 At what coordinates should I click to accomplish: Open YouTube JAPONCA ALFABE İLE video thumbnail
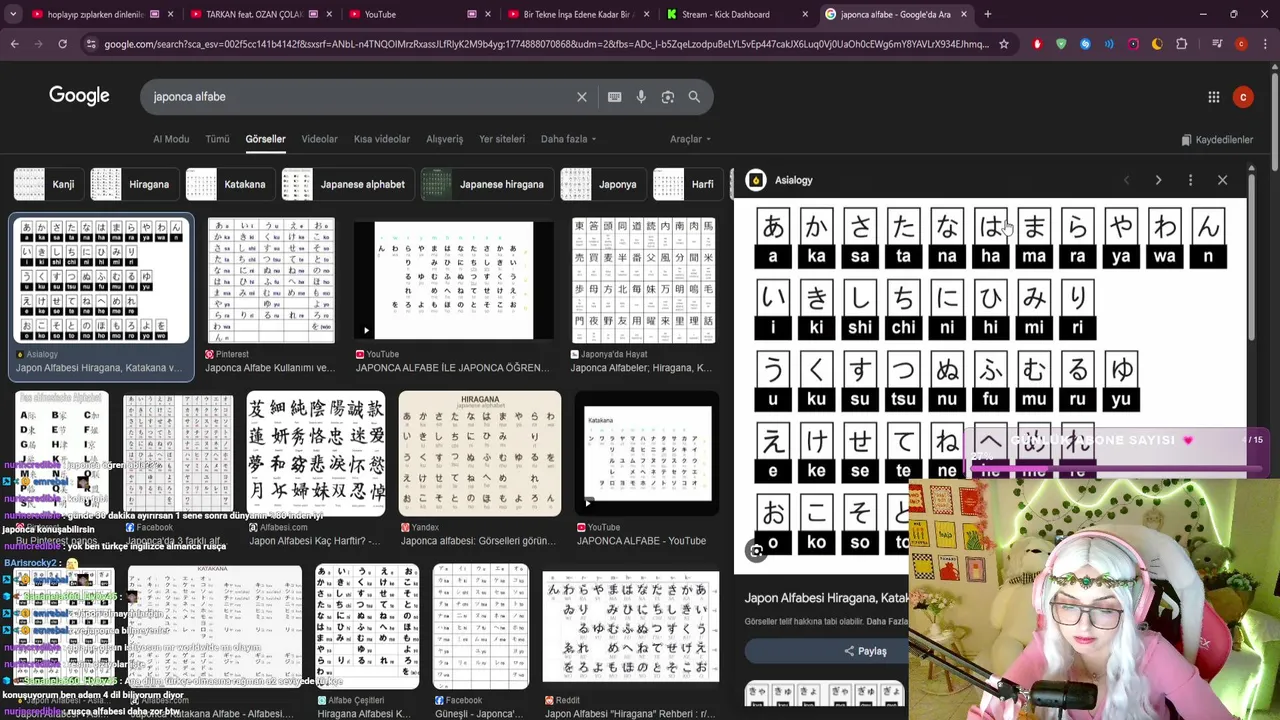pyautogui.click(x=454, y=281)
